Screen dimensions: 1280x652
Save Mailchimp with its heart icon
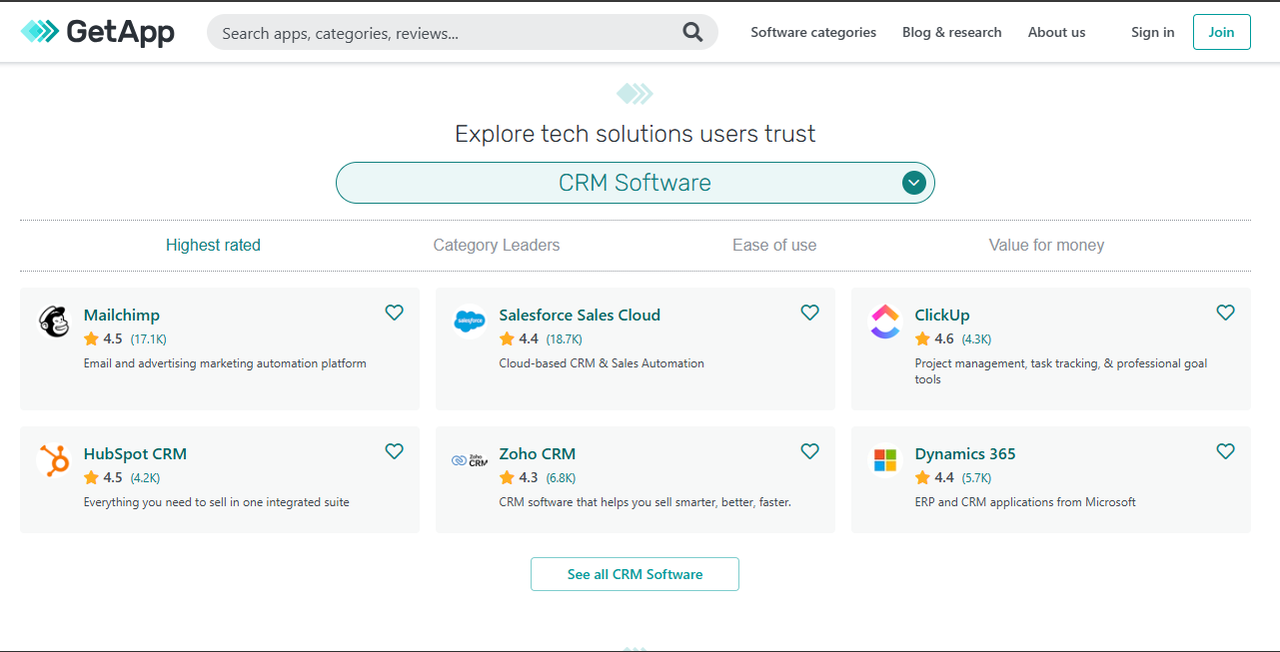[x=394, y=313]
